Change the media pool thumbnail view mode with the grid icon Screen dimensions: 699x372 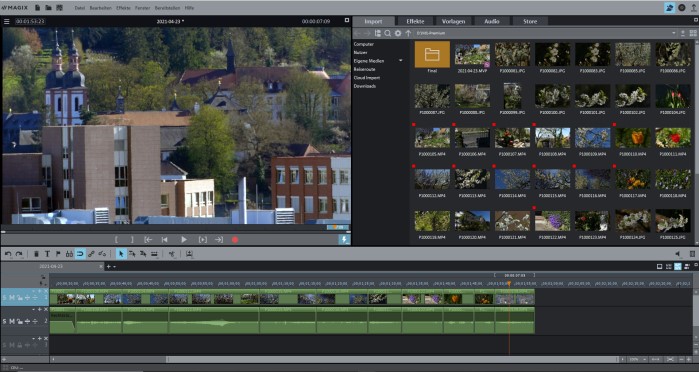pyautogui.click(x=693, y=33)
